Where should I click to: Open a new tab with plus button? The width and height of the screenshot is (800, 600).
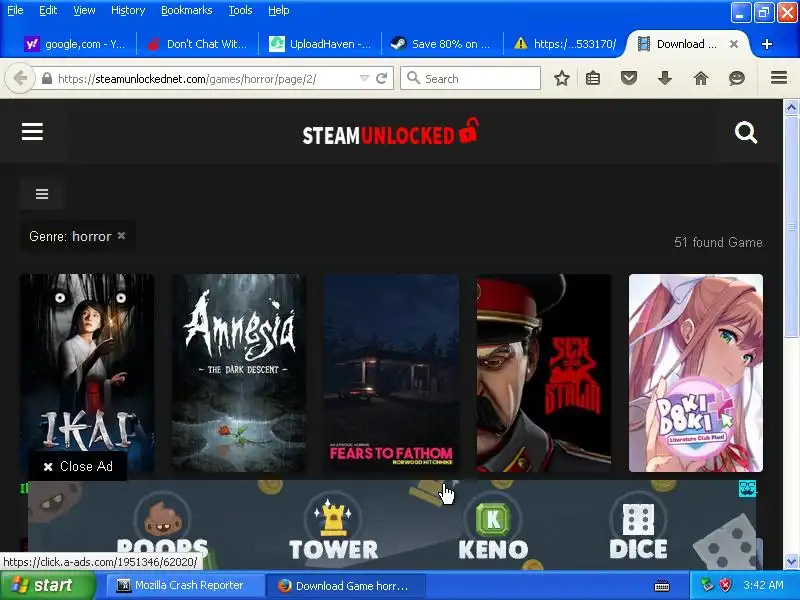766,44
